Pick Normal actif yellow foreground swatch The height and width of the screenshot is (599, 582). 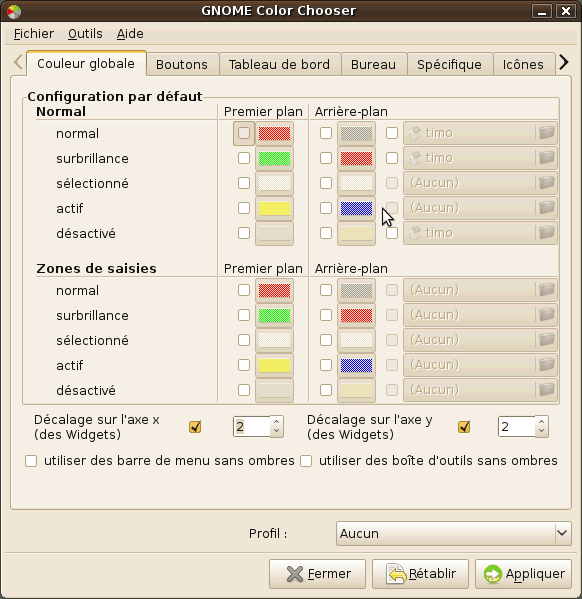tap(274, 208)
